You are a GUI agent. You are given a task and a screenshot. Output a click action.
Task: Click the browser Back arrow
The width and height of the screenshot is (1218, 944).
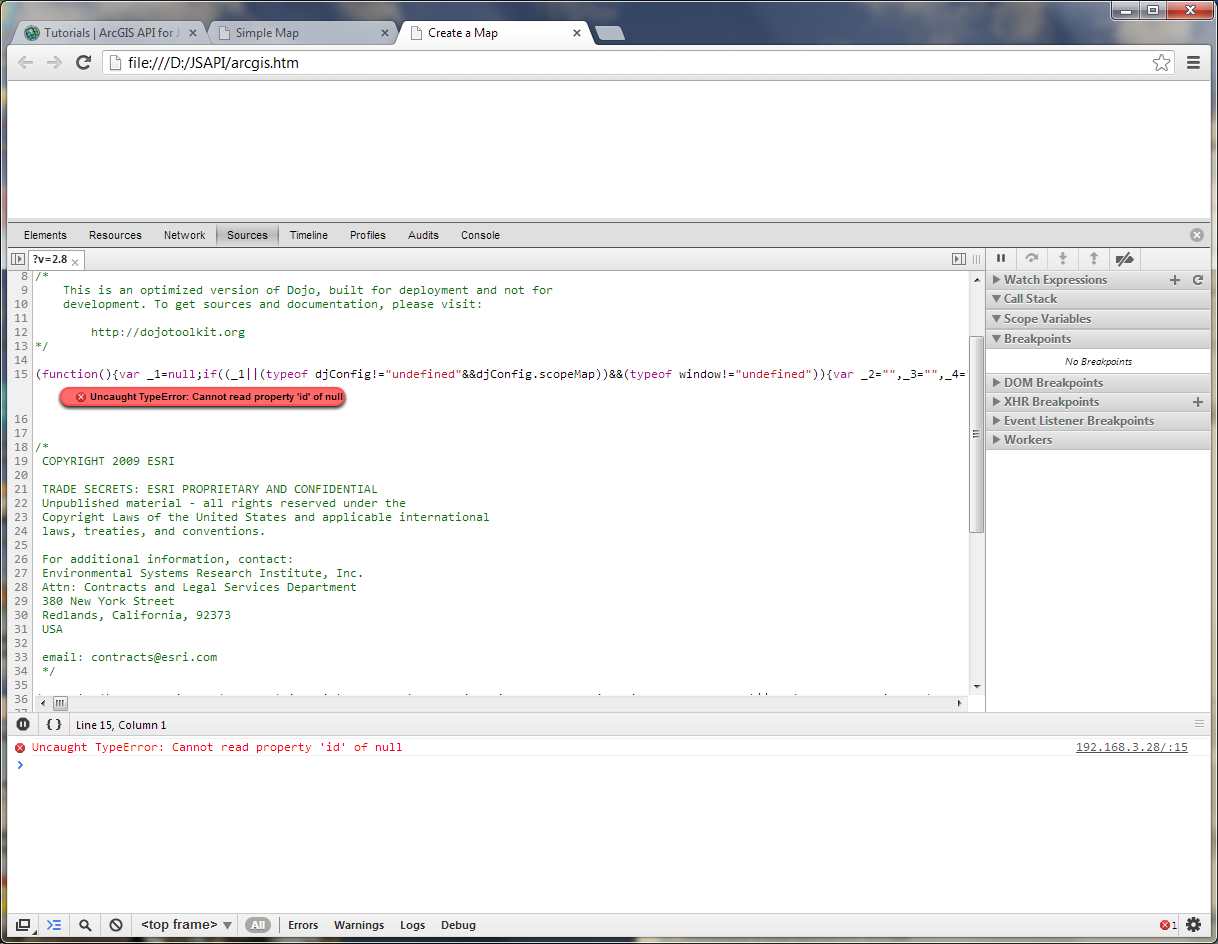25,63
